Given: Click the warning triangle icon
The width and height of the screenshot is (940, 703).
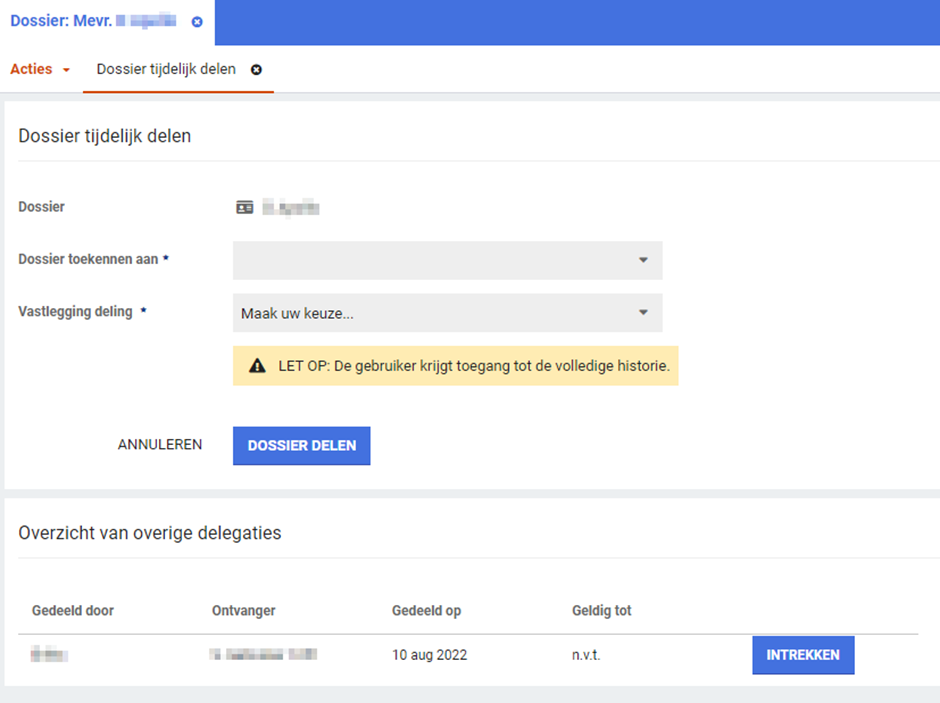Looking at the screenshot, I should (x=257, y=366).
